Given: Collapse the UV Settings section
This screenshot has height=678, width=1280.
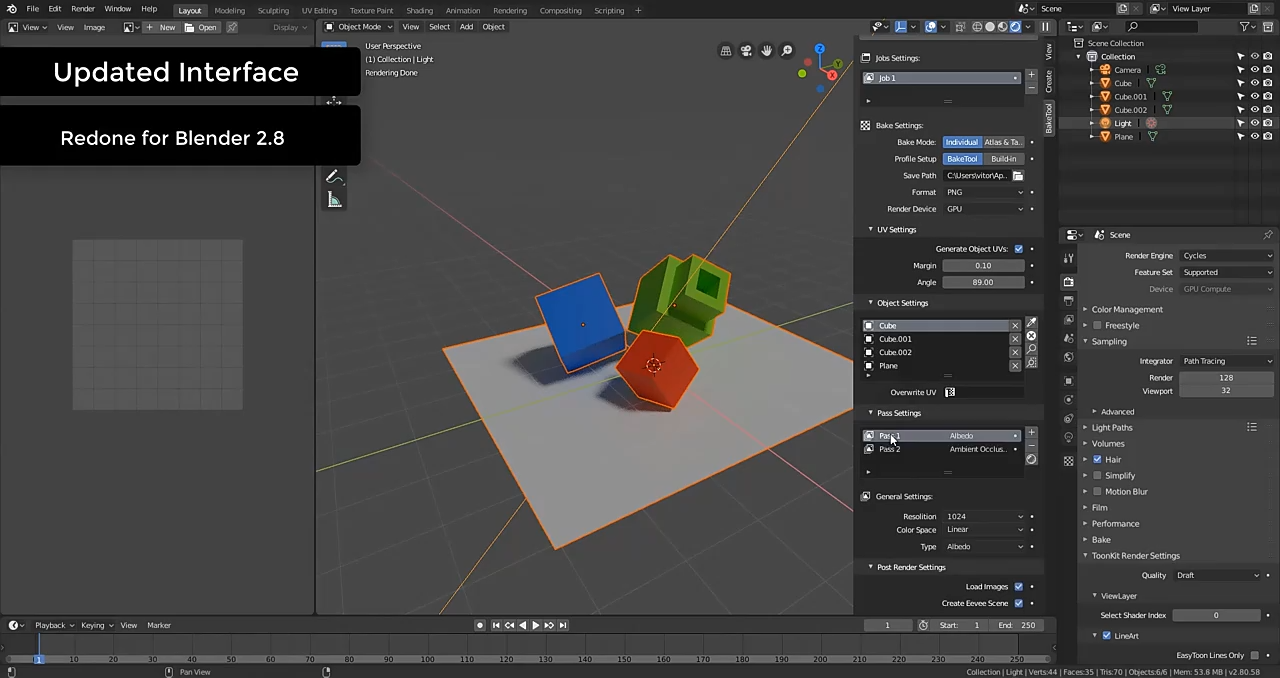Looking at the screenshot, I should [870, 229].
